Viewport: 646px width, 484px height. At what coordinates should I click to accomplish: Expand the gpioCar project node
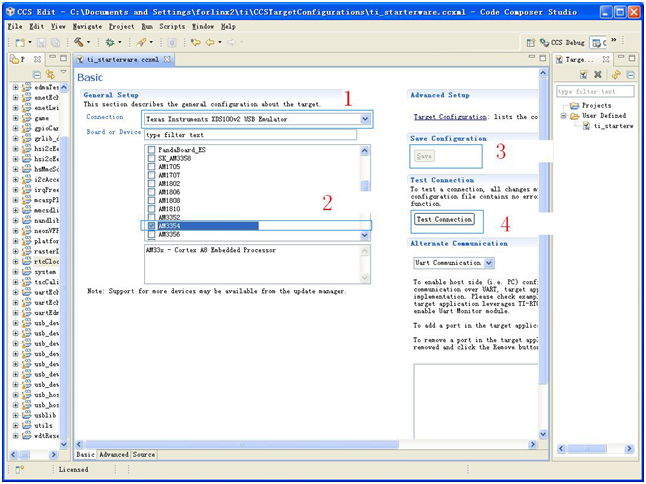pos(15,128)
